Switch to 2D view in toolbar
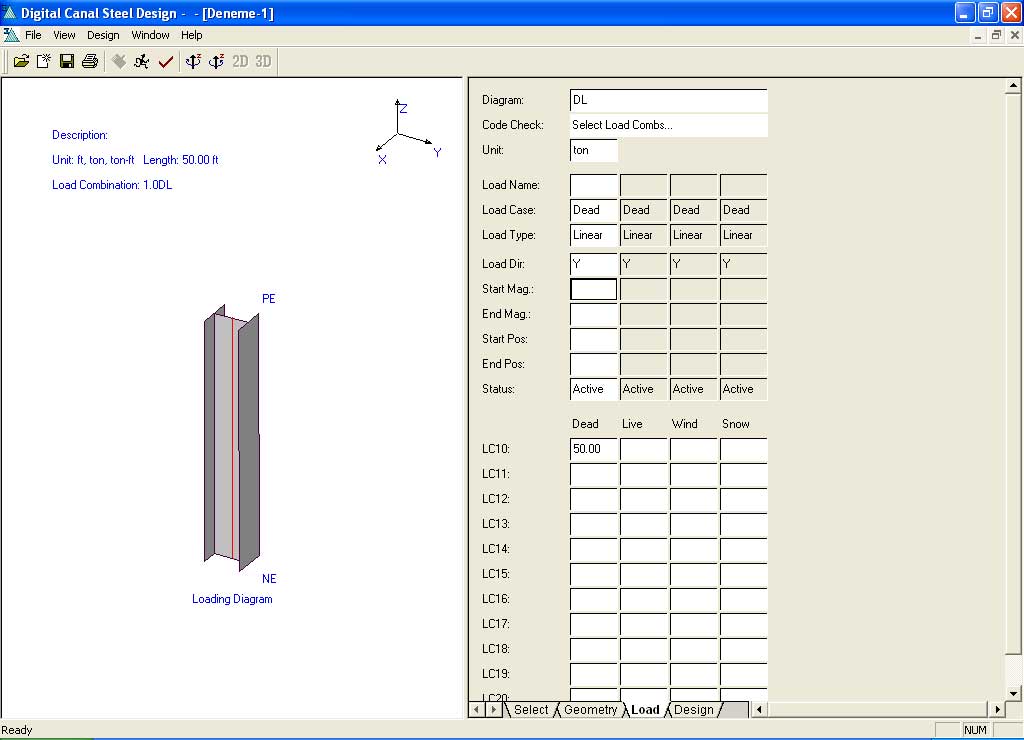This screenshot has width=1024, height=740. pyautogui.click(x=240, y=61)
